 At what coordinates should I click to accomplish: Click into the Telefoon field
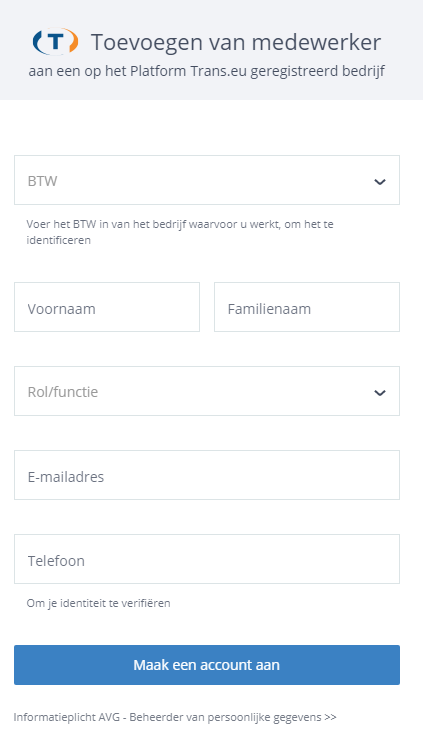pos(207,559)
